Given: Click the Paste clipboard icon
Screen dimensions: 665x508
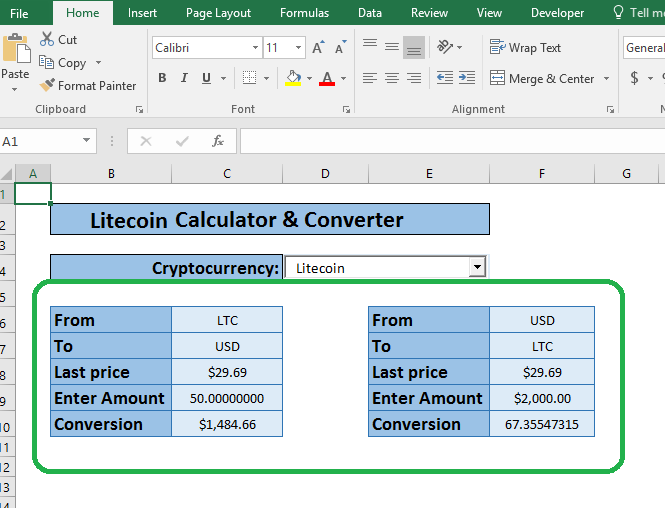Looking at the screenshot, I should pyautogui.click(x=17, y=49).
